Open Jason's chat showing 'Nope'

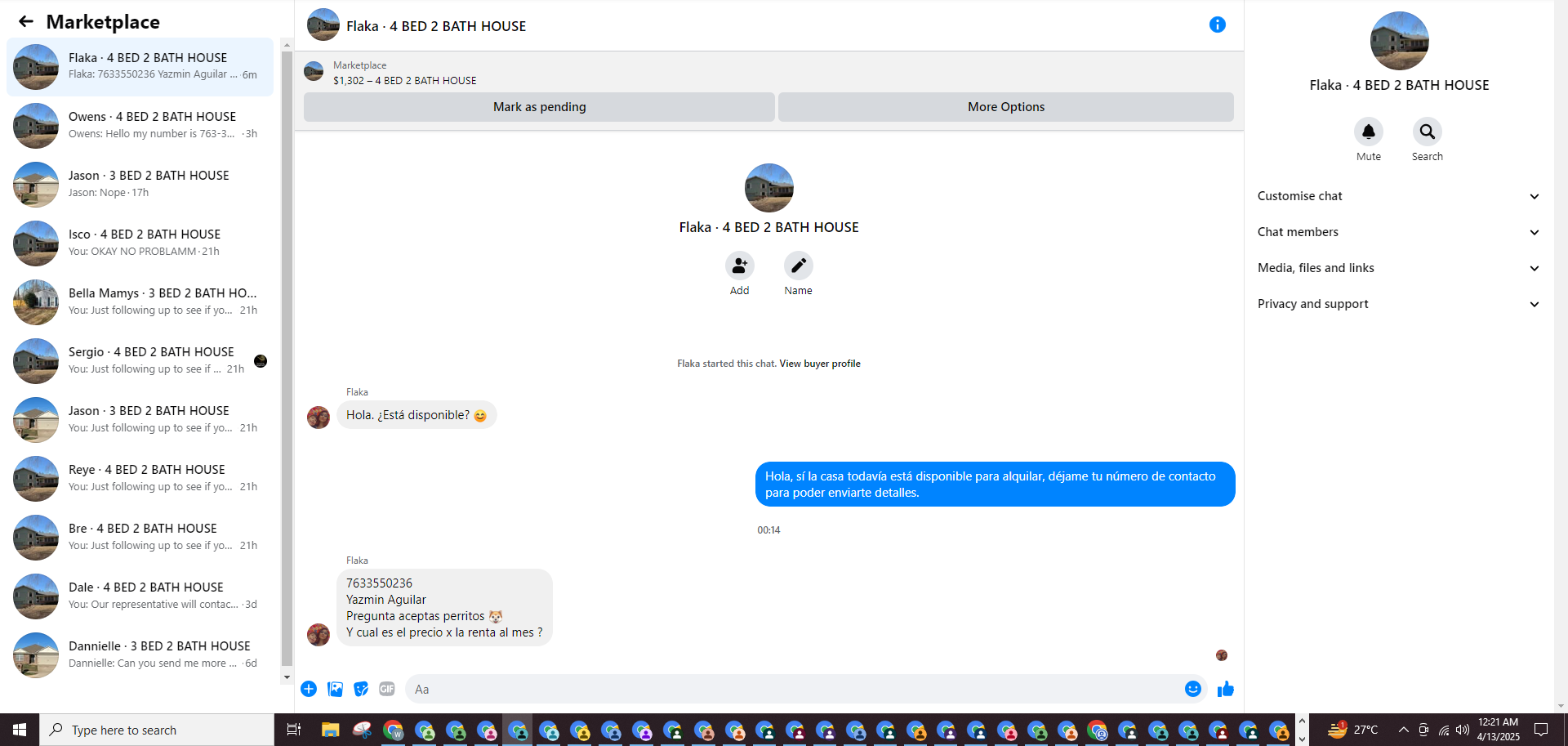click(x=140, y=185)
